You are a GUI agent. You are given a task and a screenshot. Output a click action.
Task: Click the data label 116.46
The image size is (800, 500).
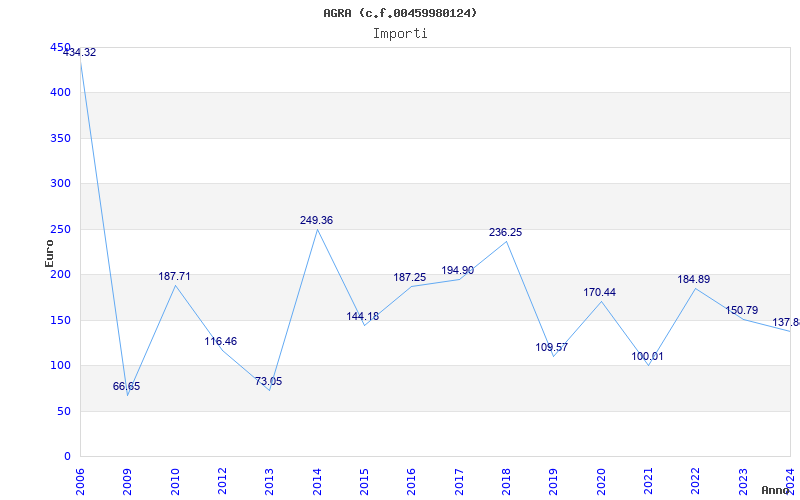click(x=221, y=341)
